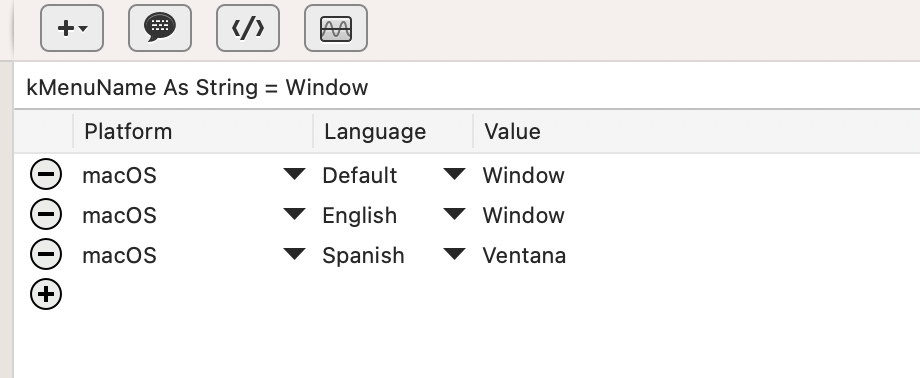Click the comment speech-bubble toolbar icon
This screenshot has width=920, height=378.
pyautogui.click(x=160, y=28)
